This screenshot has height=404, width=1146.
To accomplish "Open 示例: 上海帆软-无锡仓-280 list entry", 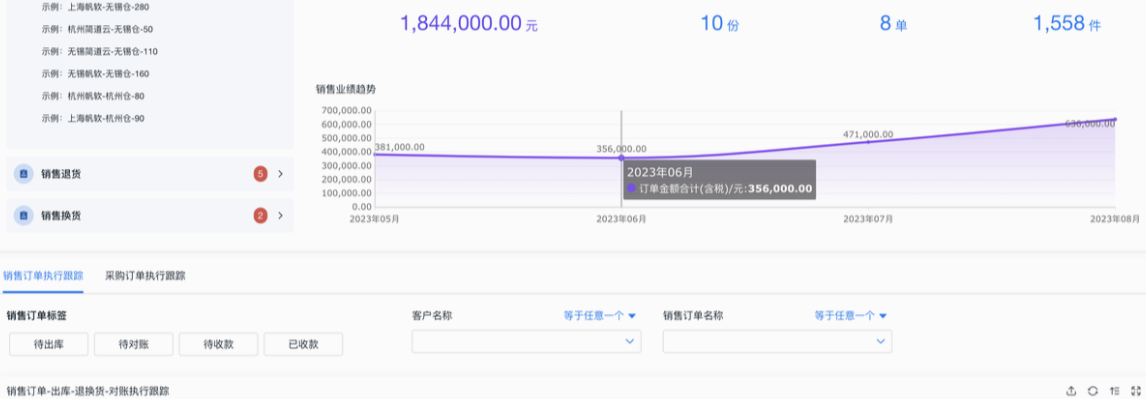I will 95,7.
